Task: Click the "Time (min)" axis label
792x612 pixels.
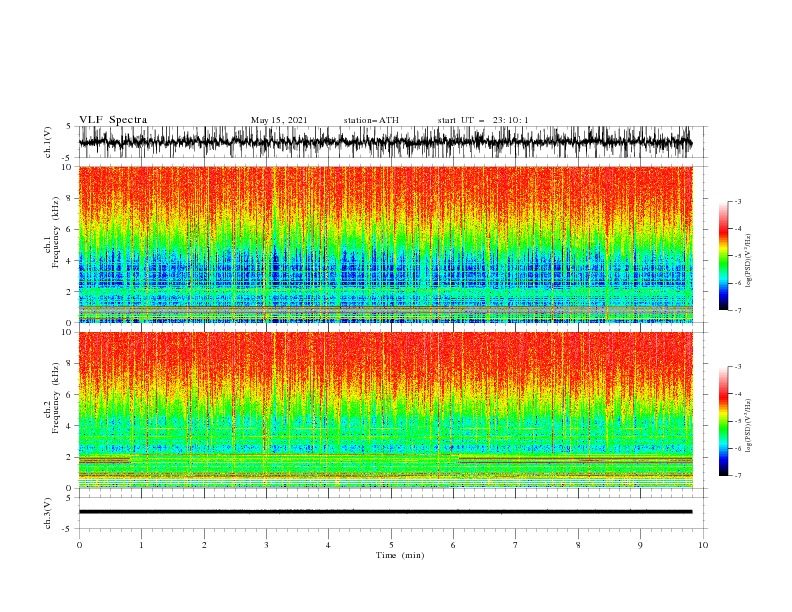Action: (x=400, y=555)
